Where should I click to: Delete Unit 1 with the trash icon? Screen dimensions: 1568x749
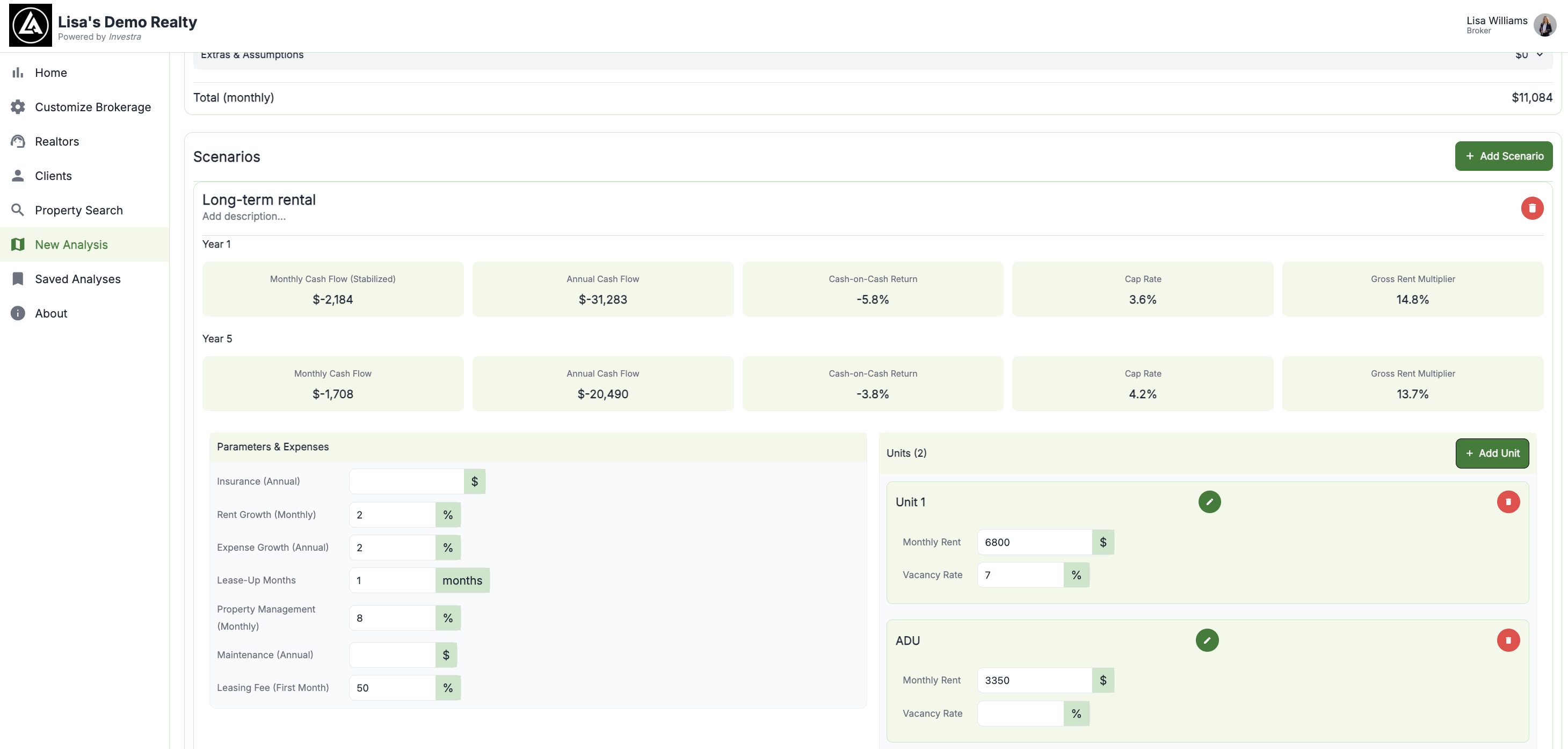pyautogui.click(x=1508, y=502)
